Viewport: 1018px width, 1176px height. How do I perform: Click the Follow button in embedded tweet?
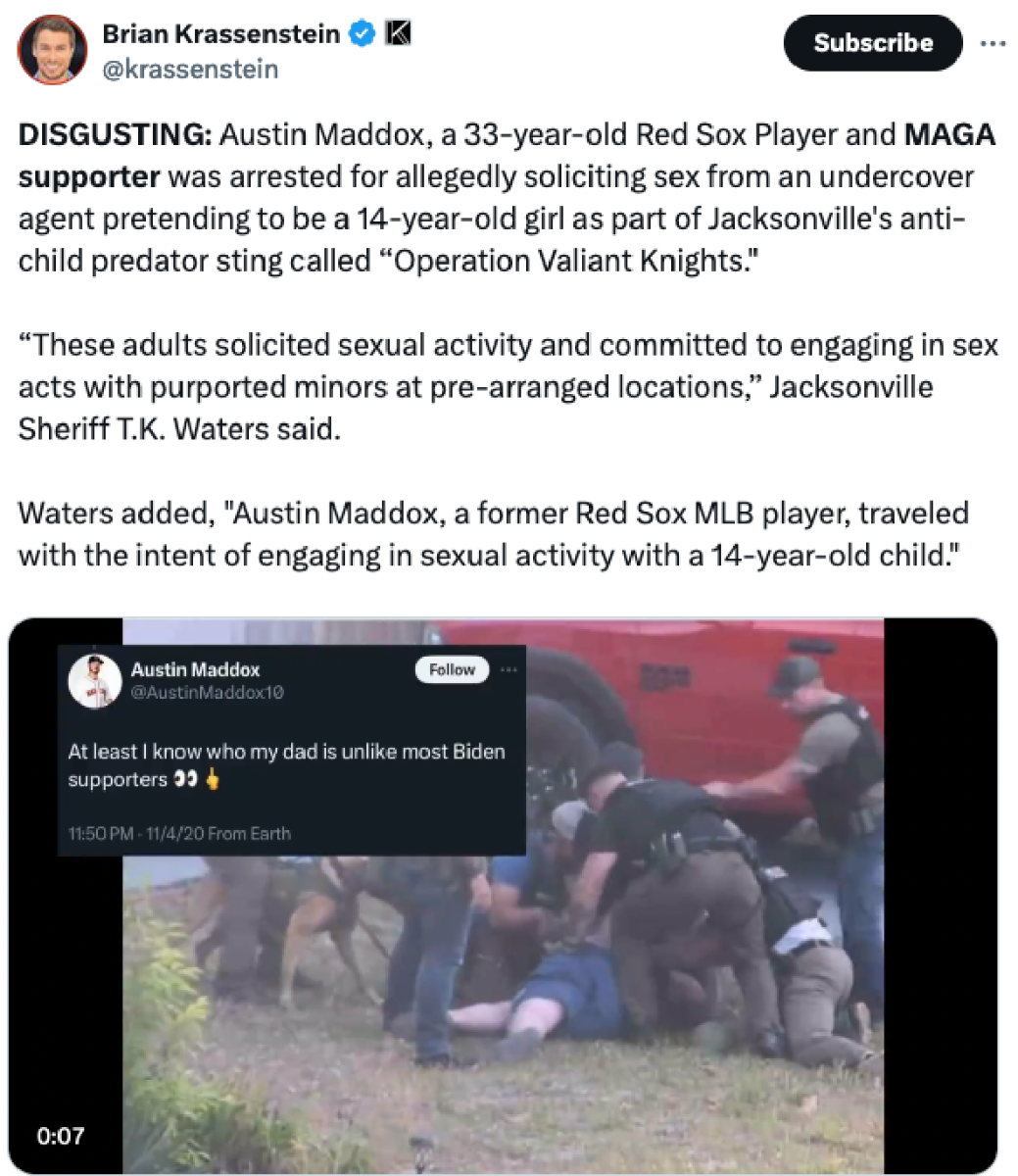click(452, 670)
